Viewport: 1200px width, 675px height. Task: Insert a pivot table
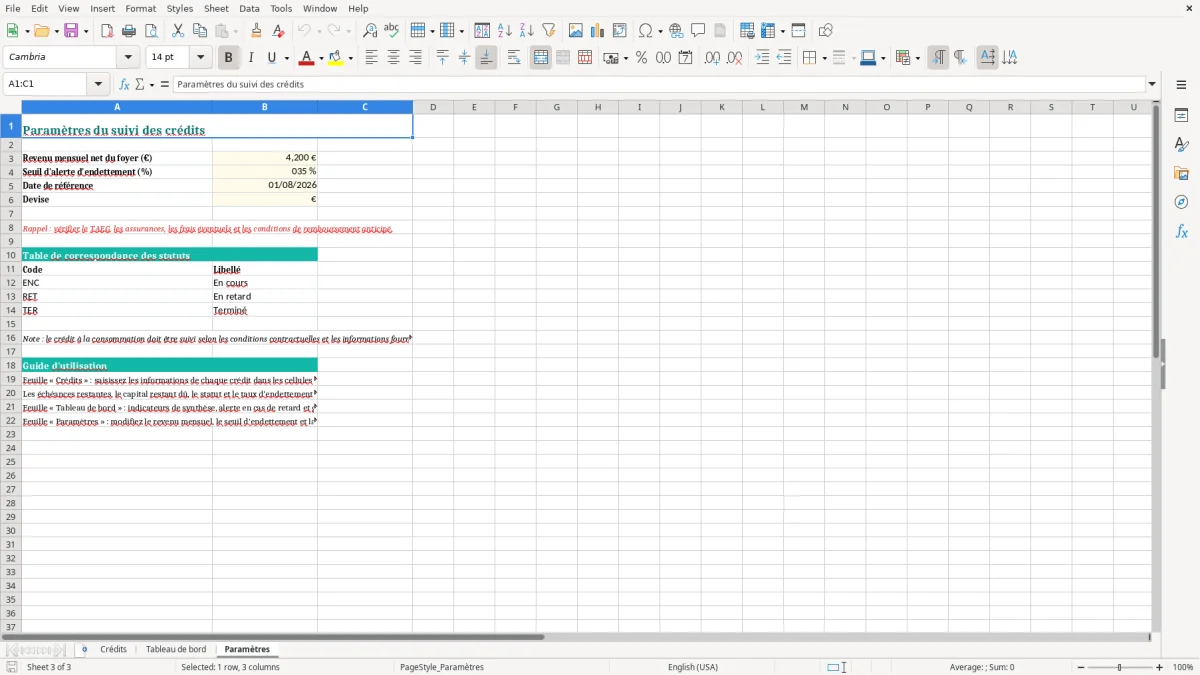(619, 31)
